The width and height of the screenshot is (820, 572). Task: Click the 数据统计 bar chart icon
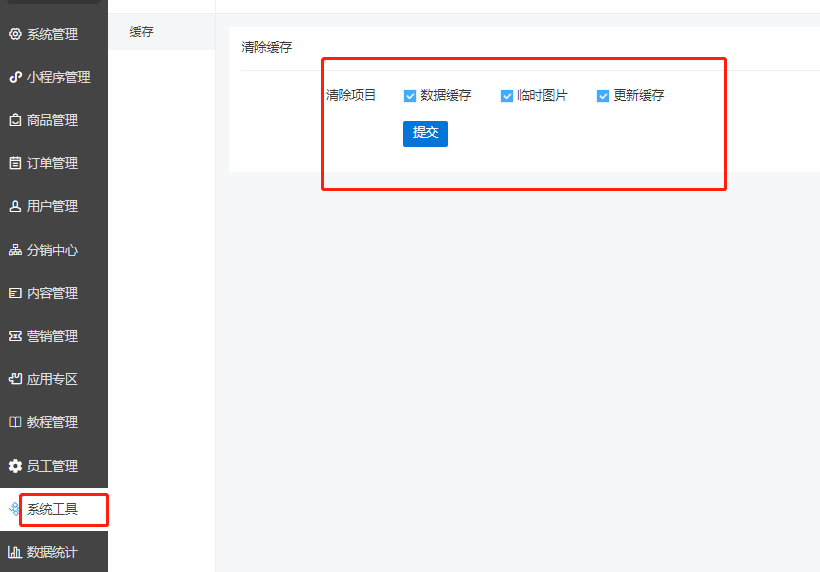[x=15, y=552]
